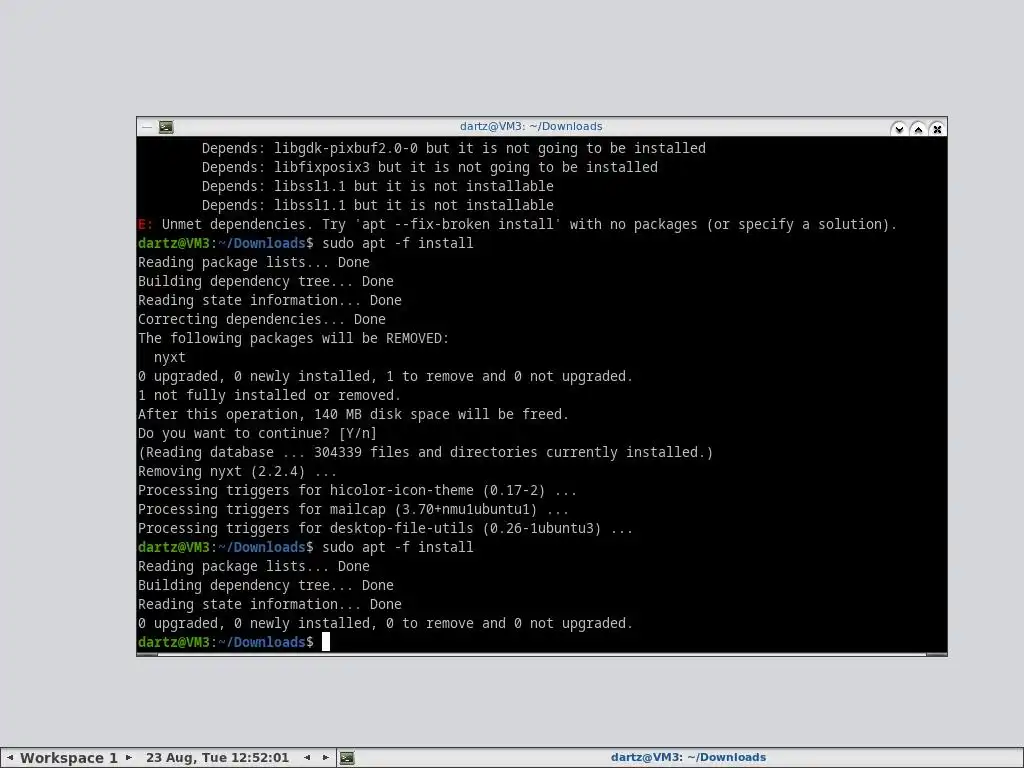
Task: Click 'The following packages will be REMOVED:' line
Action: [x=293, y=338]
